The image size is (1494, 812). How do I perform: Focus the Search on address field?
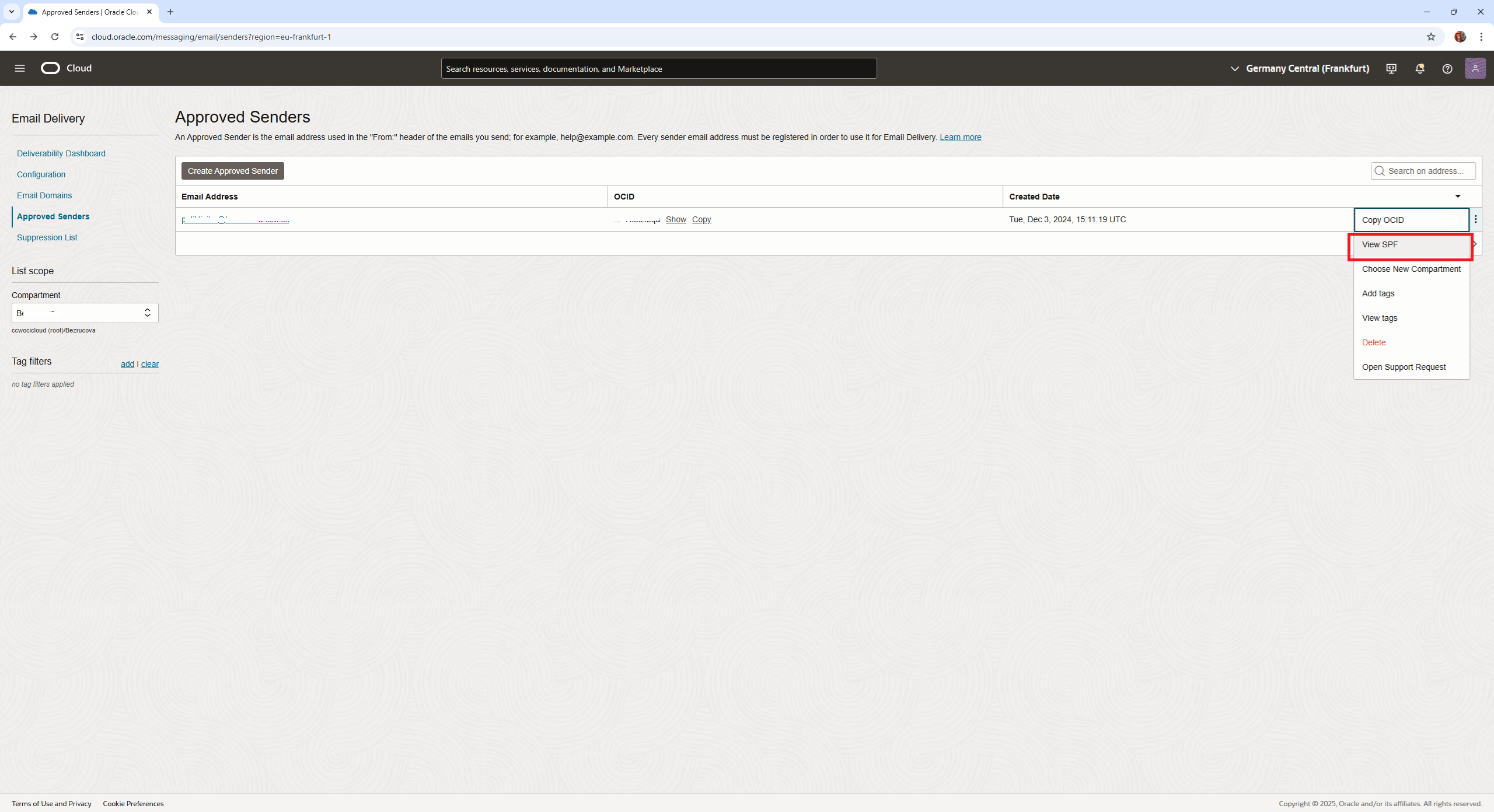click(1423, 171)
